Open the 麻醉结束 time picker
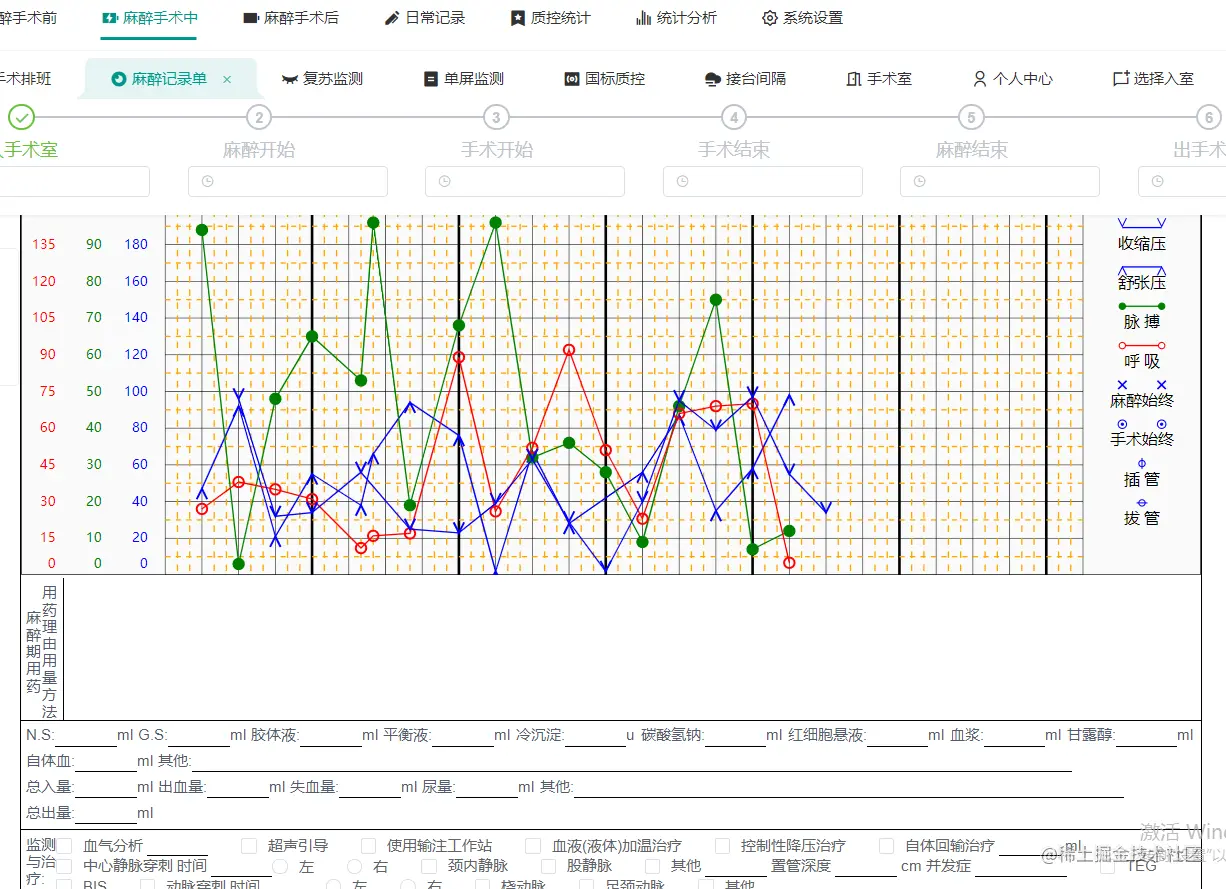 [1000, 181]
